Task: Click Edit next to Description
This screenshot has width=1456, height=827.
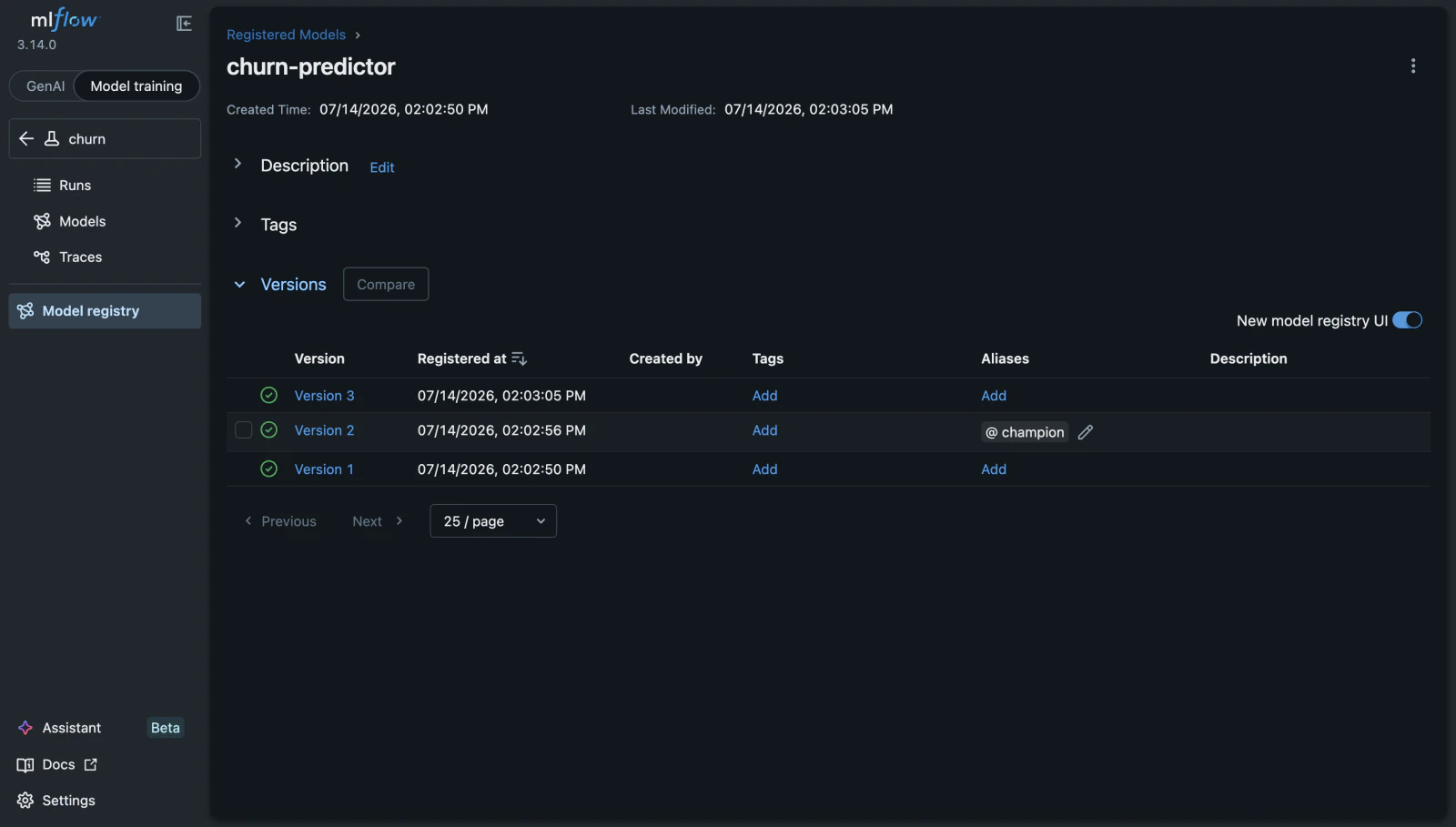Action: pos(382,167)
